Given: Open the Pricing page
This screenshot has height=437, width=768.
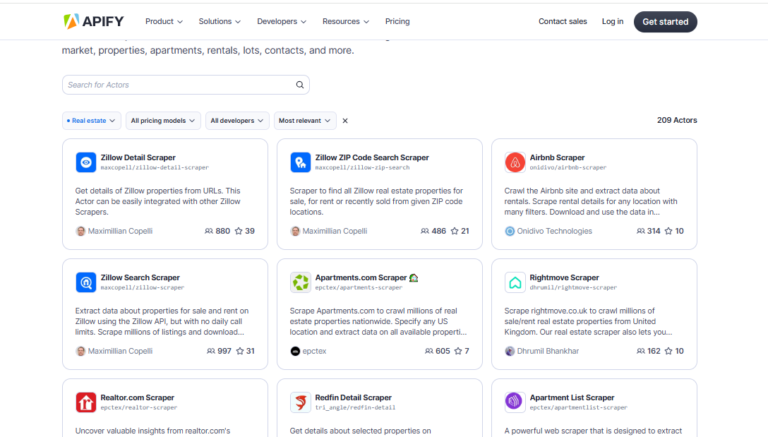Looking at the screenshot, I should 397,22.
